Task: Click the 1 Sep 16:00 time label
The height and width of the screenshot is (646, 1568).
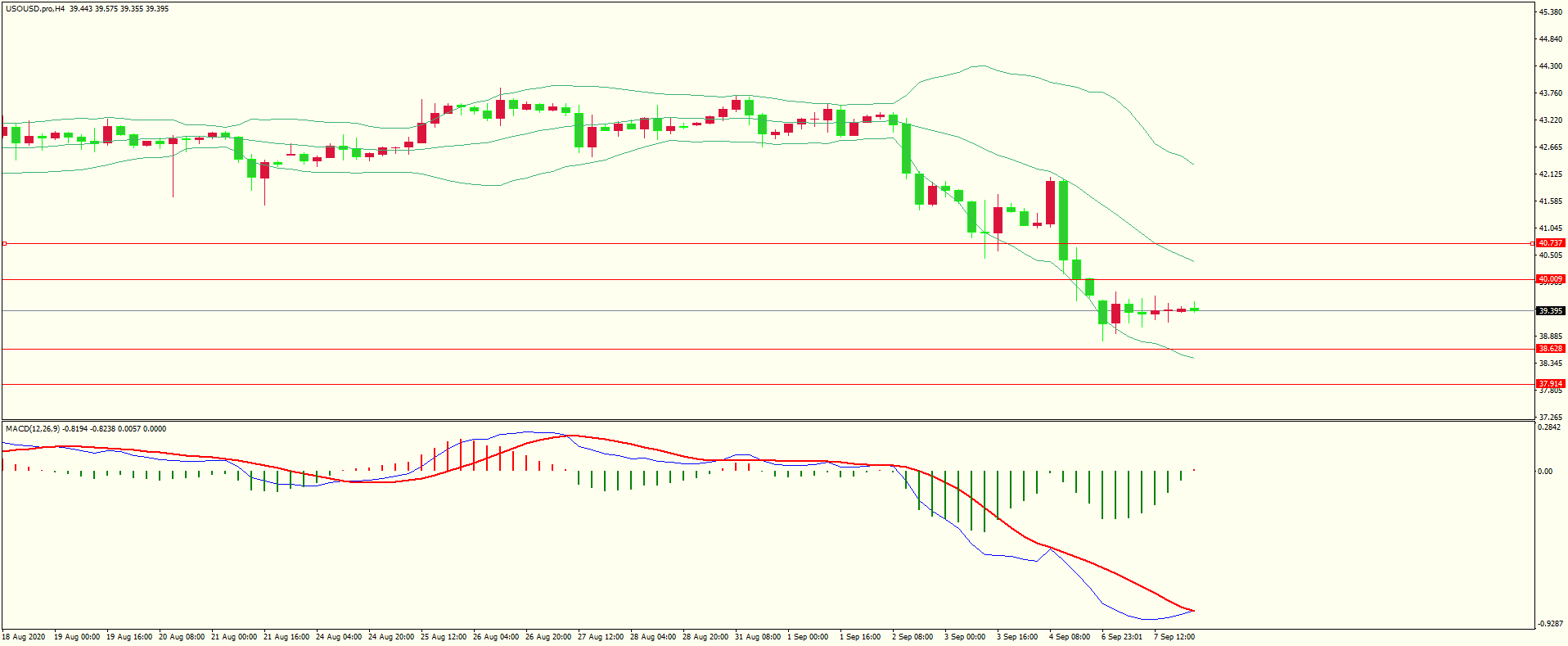Action: coord(860,637)
